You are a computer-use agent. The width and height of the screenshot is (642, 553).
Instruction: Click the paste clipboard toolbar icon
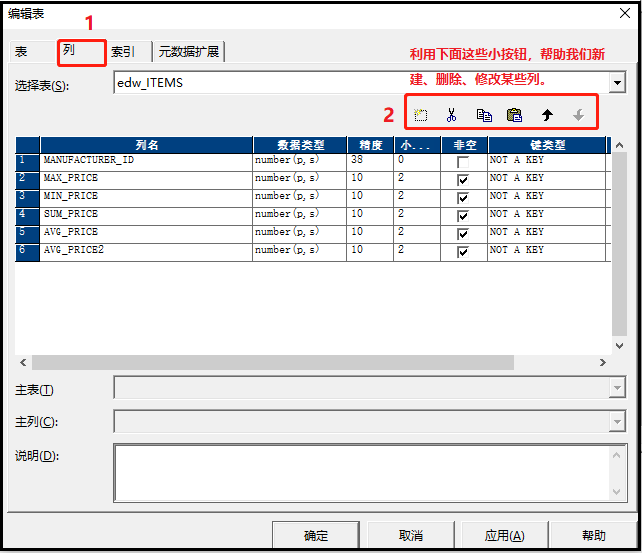point(515,115)
